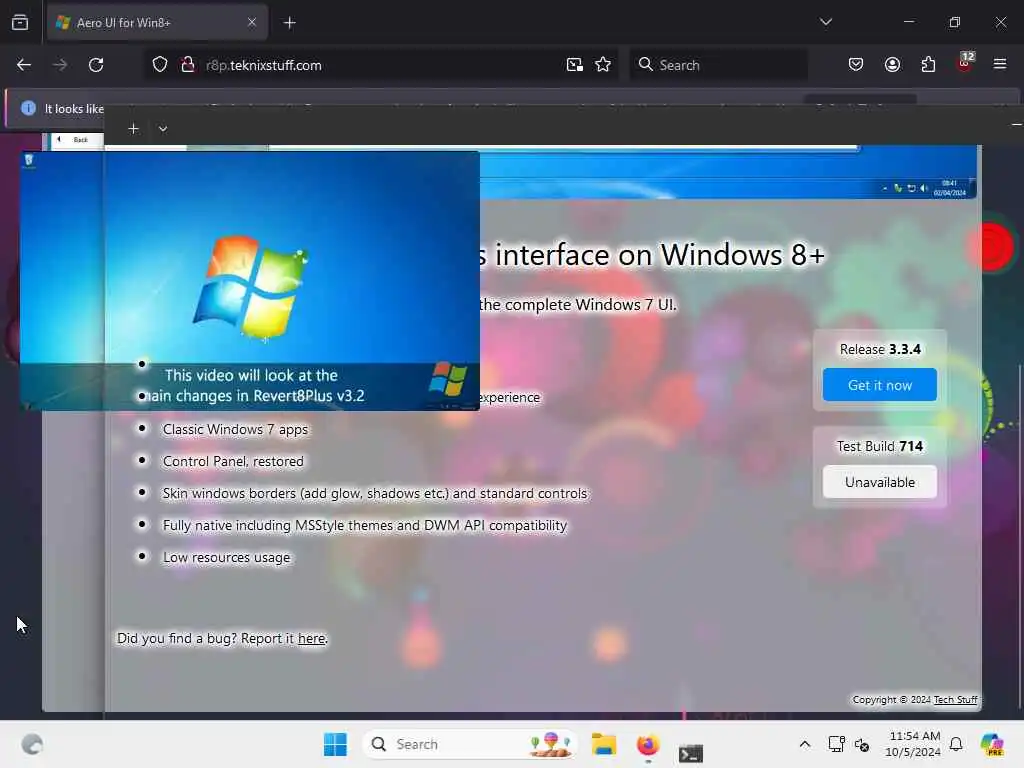Screen dimensions: 1024x768
Task: Click the Get it now button
Action: [x=880, y=385]
